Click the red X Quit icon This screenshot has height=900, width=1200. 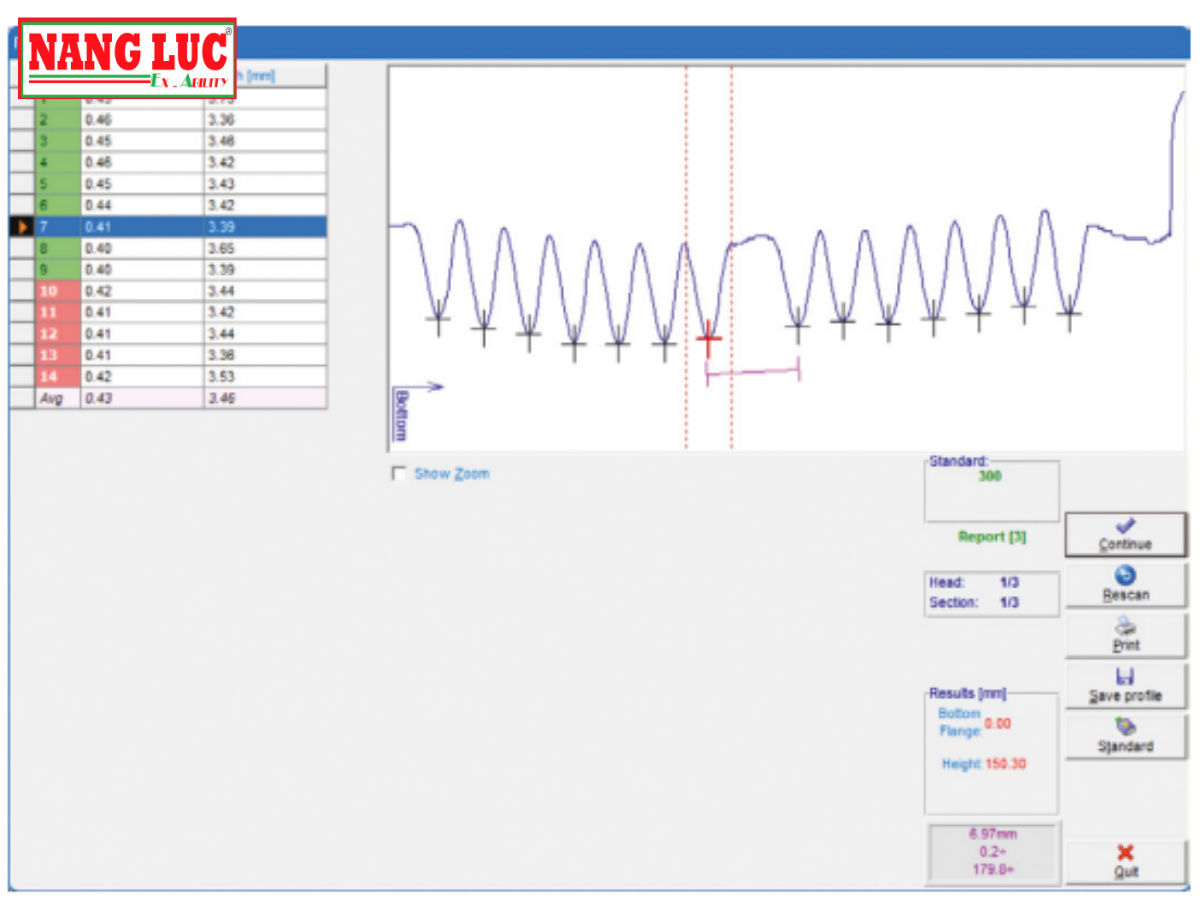1125,853
